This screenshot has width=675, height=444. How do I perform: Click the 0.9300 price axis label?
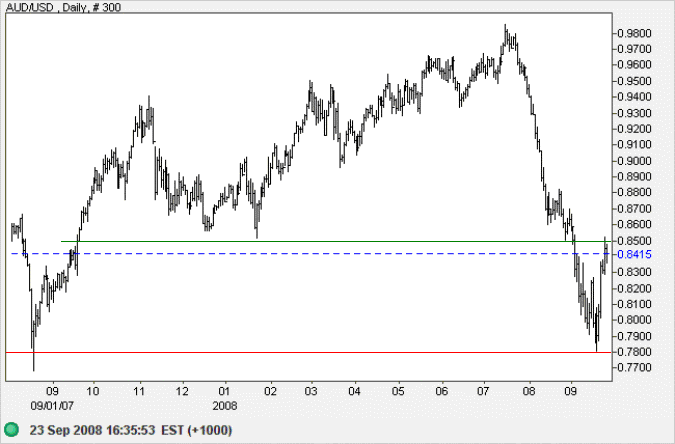(x=634, y=113)
